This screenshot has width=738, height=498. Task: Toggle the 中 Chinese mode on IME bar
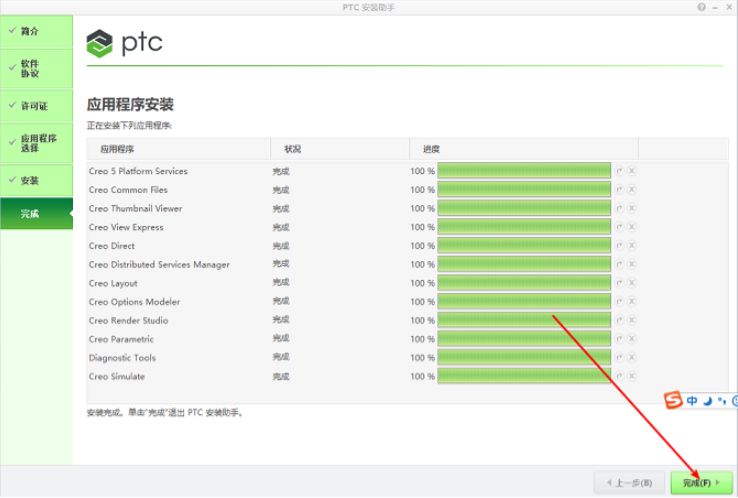(692, 401)
